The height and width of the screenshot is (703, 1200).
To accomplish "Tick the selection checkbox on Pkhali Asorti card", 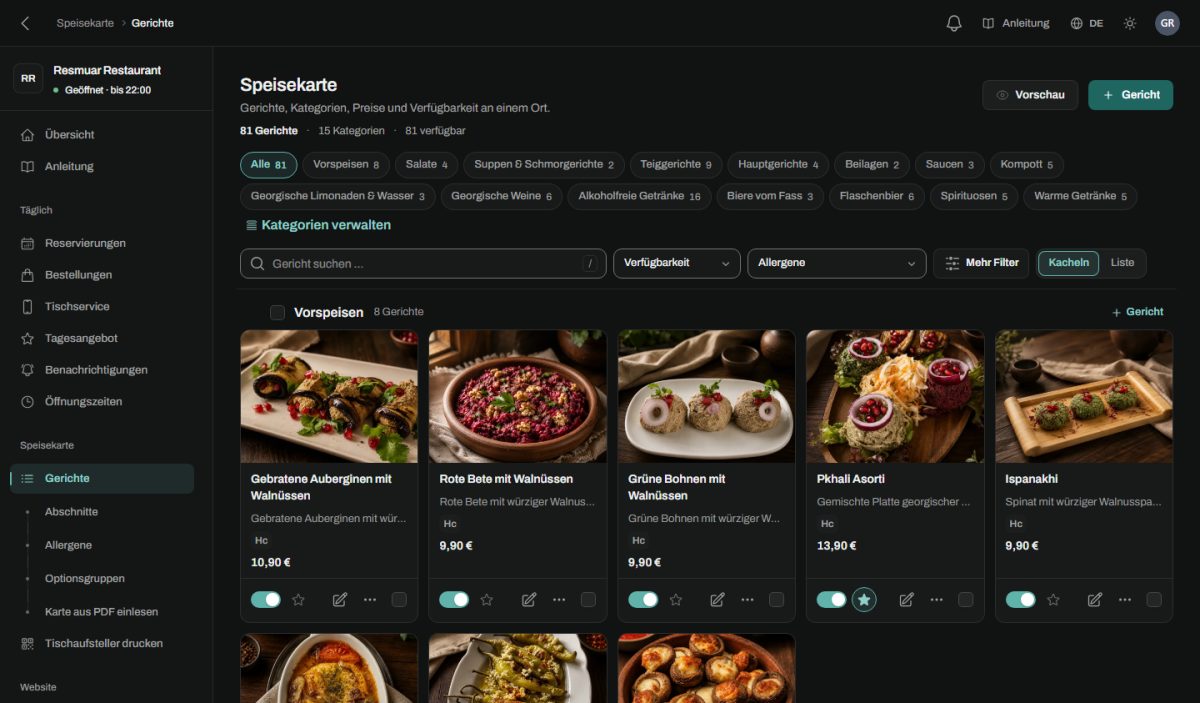I will (x=965, y=599).
